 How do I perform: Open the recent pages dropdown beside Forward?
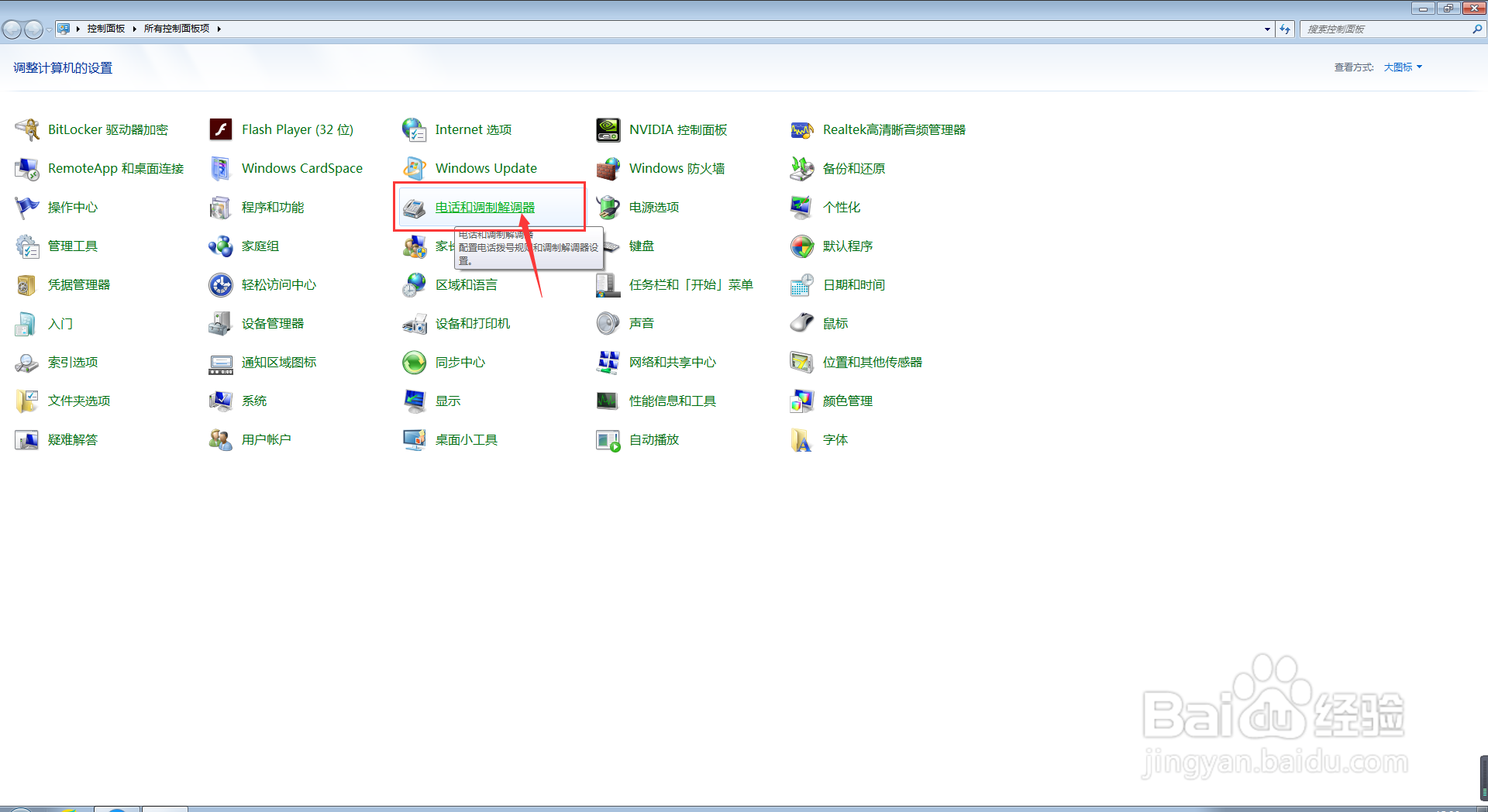click(49, 29)
